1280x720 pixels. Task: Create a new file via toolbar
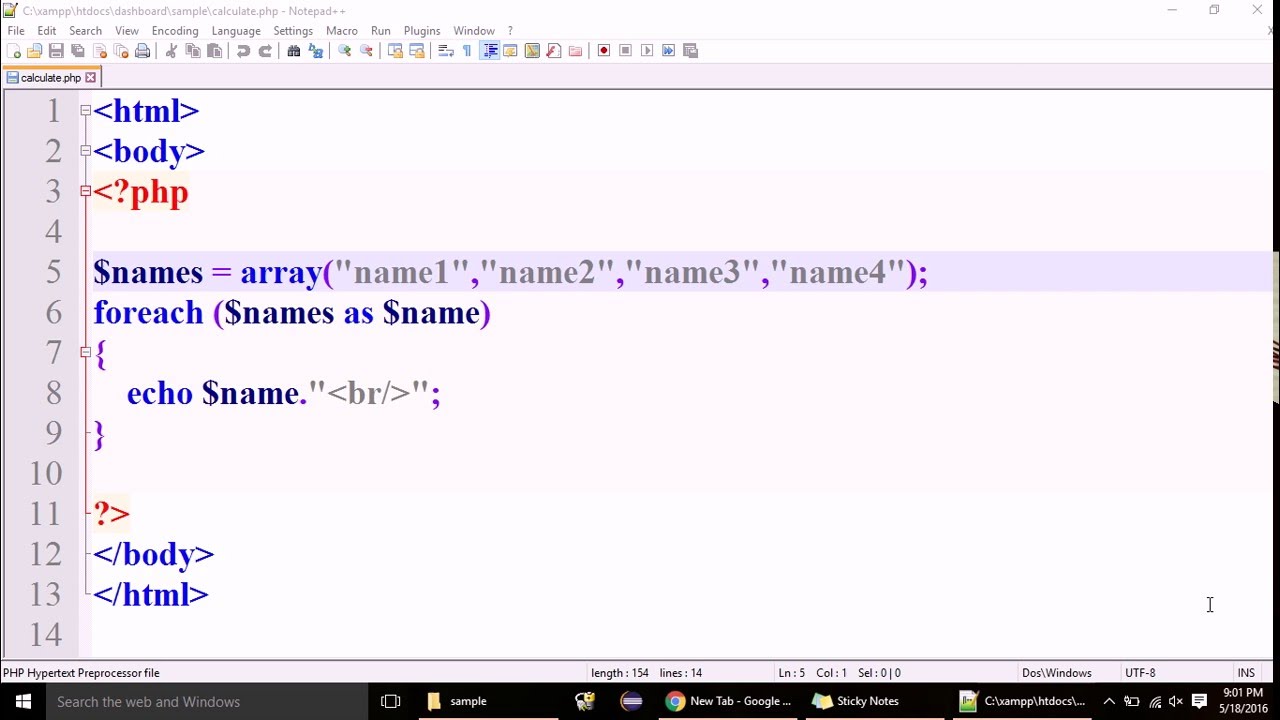click(x=13, y=51)
